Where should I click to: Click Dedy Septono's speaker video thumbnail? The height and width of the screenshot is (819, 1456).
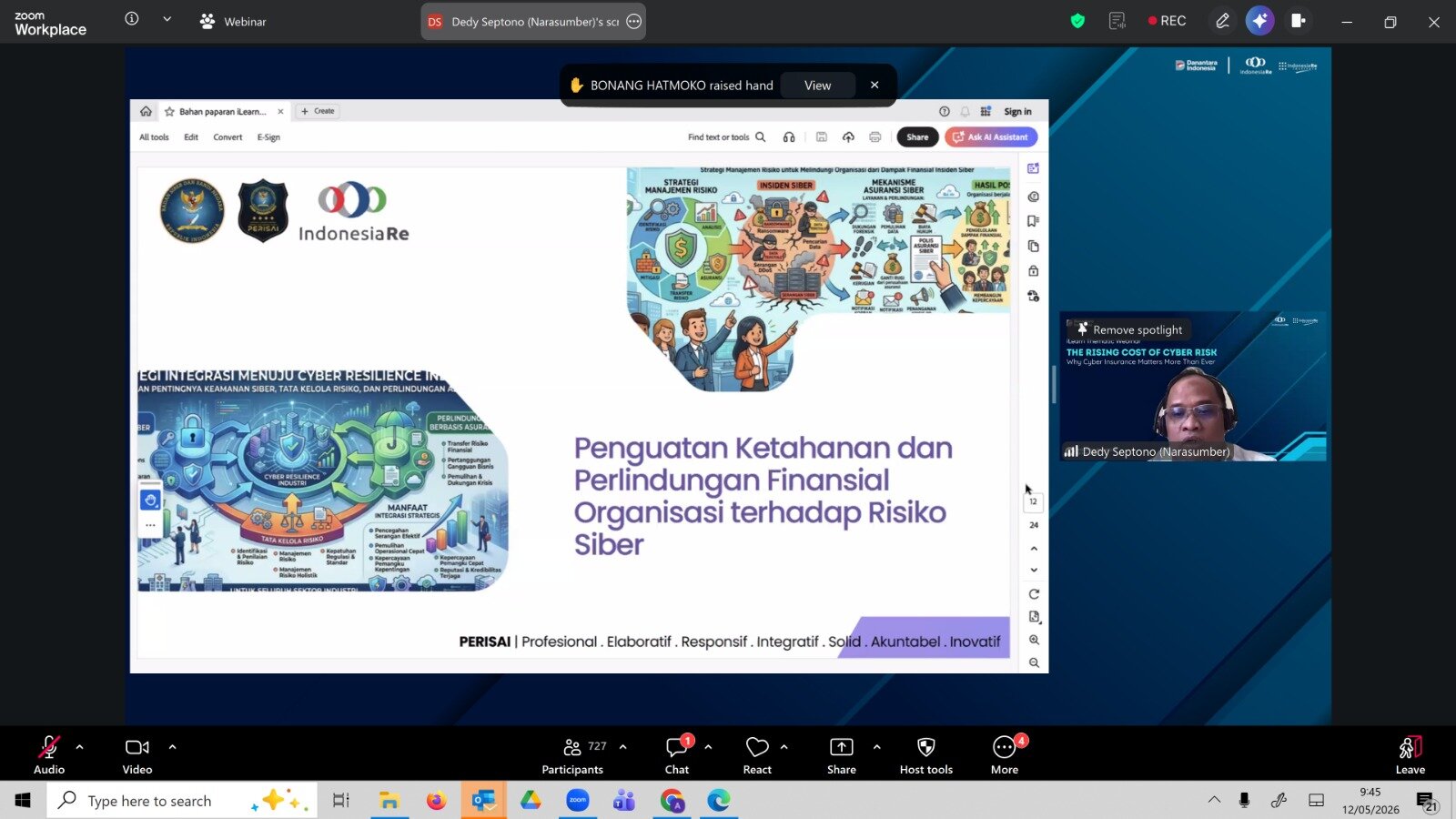point(1192,387)
